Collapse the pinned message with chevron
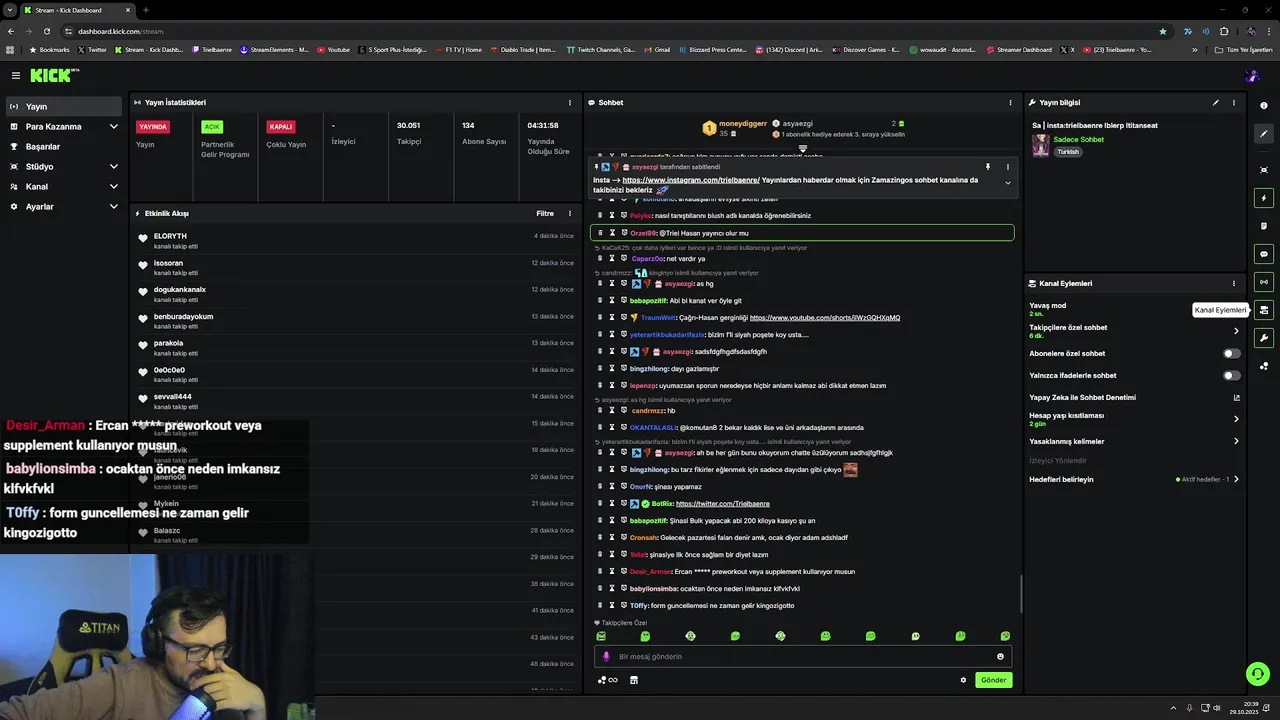The width and height of the screenshot is (1280, 720). click(1007, 183)
